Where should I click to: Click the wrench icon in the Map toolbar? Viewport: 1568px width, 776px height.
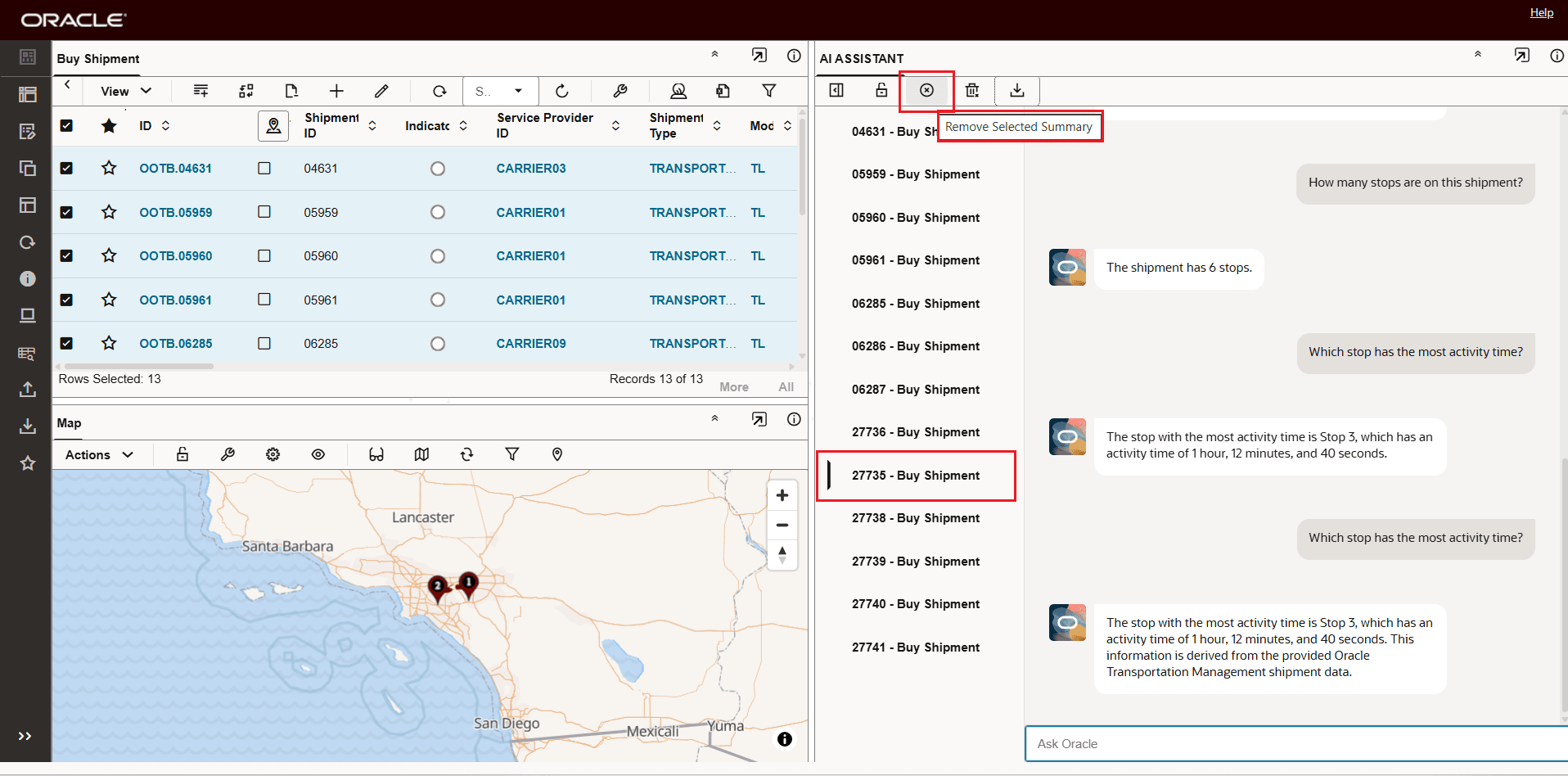(228, 454)
